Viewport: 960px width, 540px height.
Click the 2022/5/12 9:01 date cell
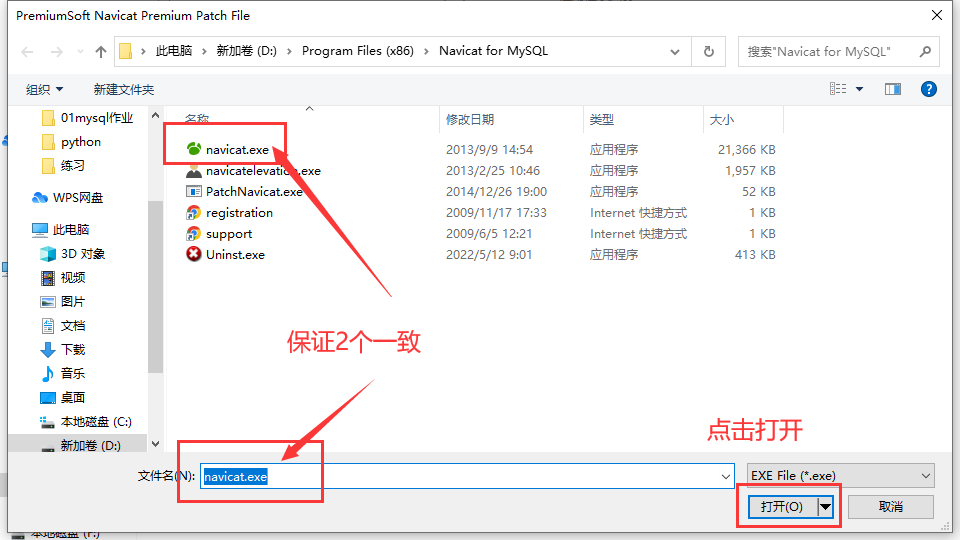pos(489,255)
